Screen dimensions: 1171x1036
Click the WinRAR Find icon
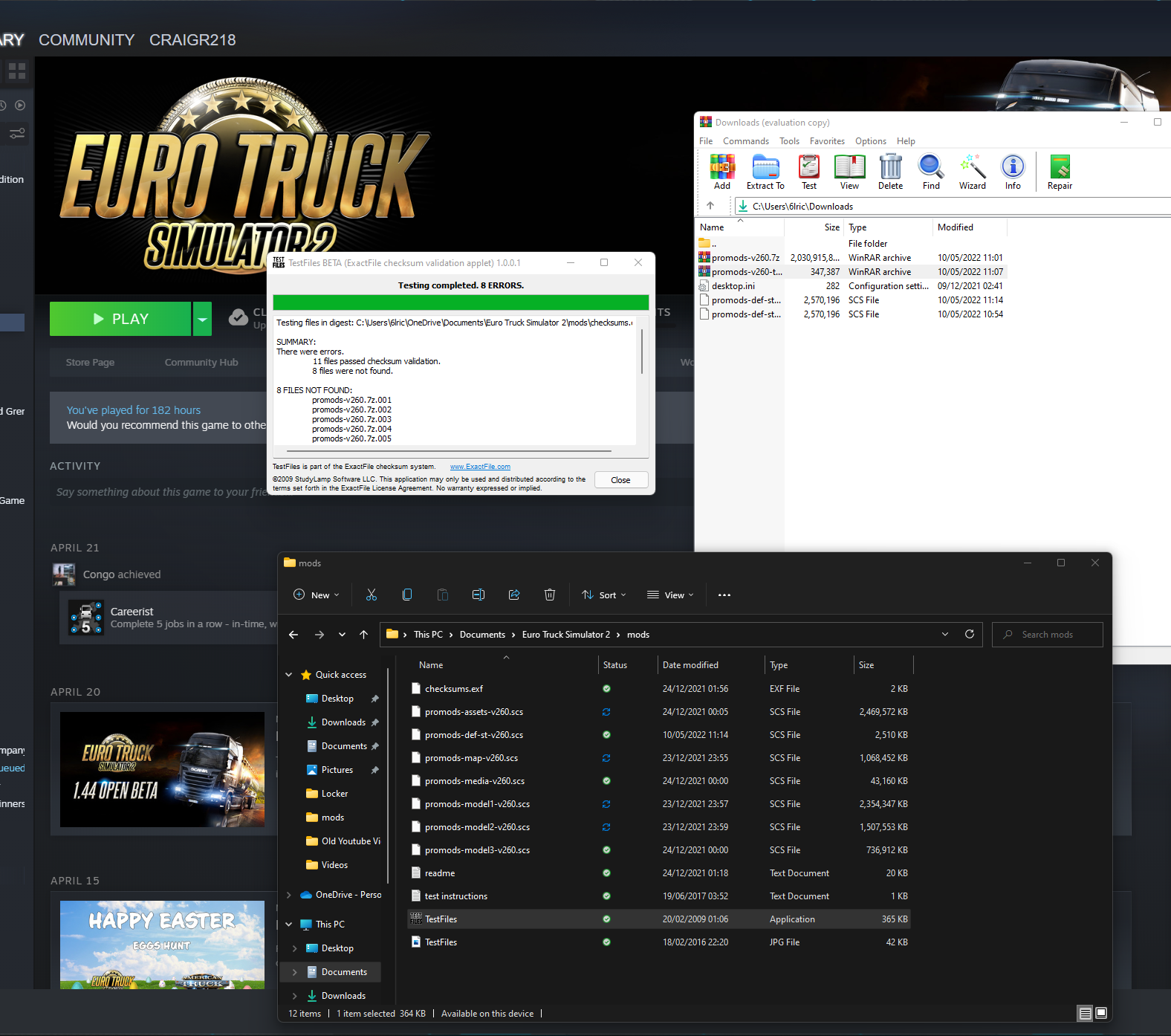(931, 172)
